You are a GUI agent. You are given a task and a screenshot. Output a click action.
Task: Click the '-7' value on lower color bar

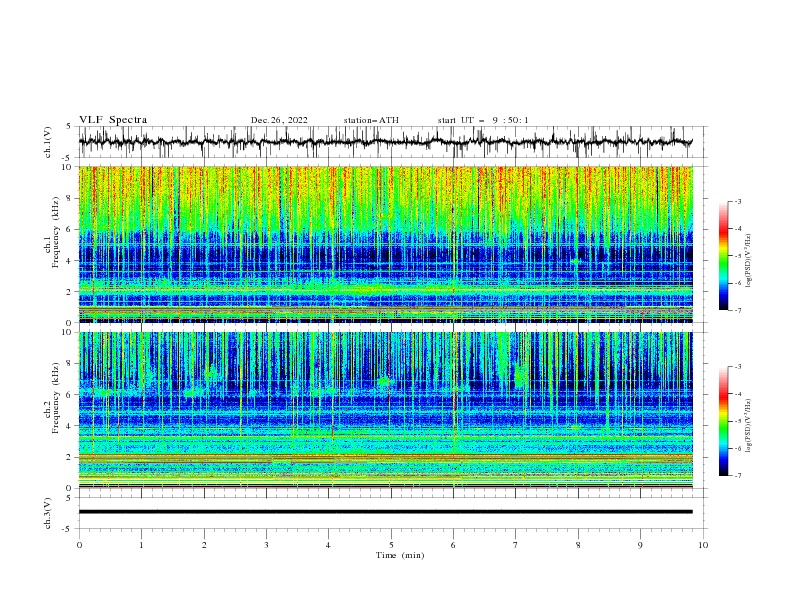pyautogui.click(x=737, y=475)
